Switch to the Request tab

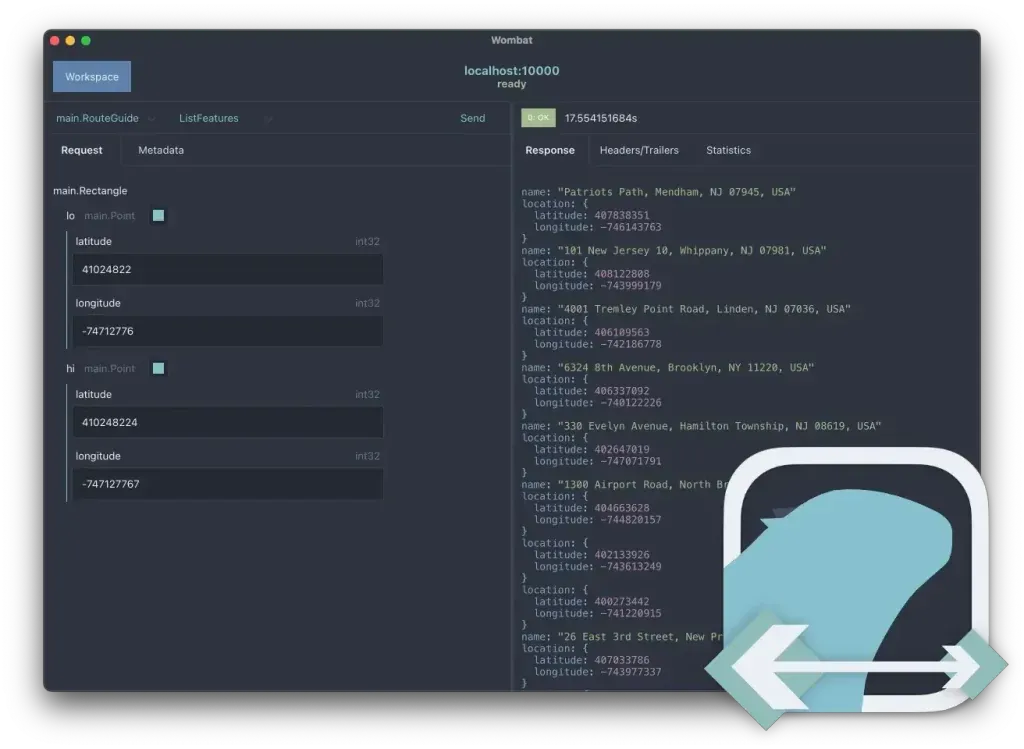[x=81, y=150]
